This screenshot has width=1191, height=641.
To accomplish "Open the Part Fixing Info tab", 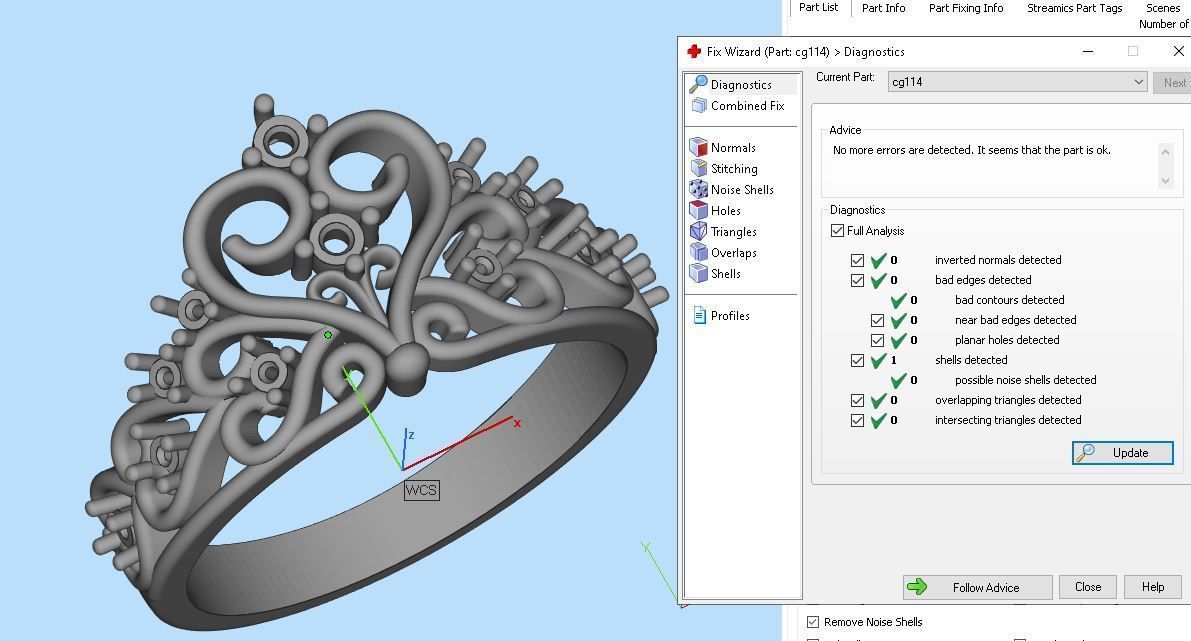I will (x=965, y=8).
